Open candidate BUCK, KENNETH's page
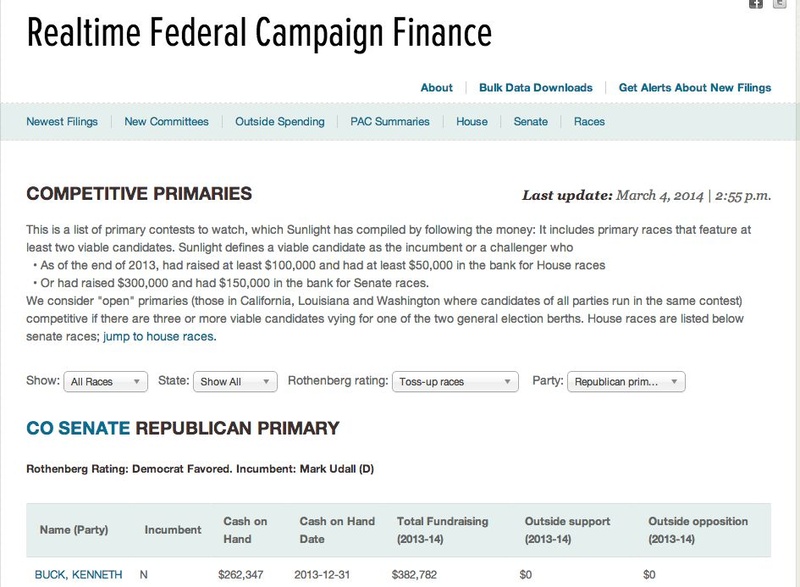Image resolution: width=800 pixels, height=587 pixels. 79,575
